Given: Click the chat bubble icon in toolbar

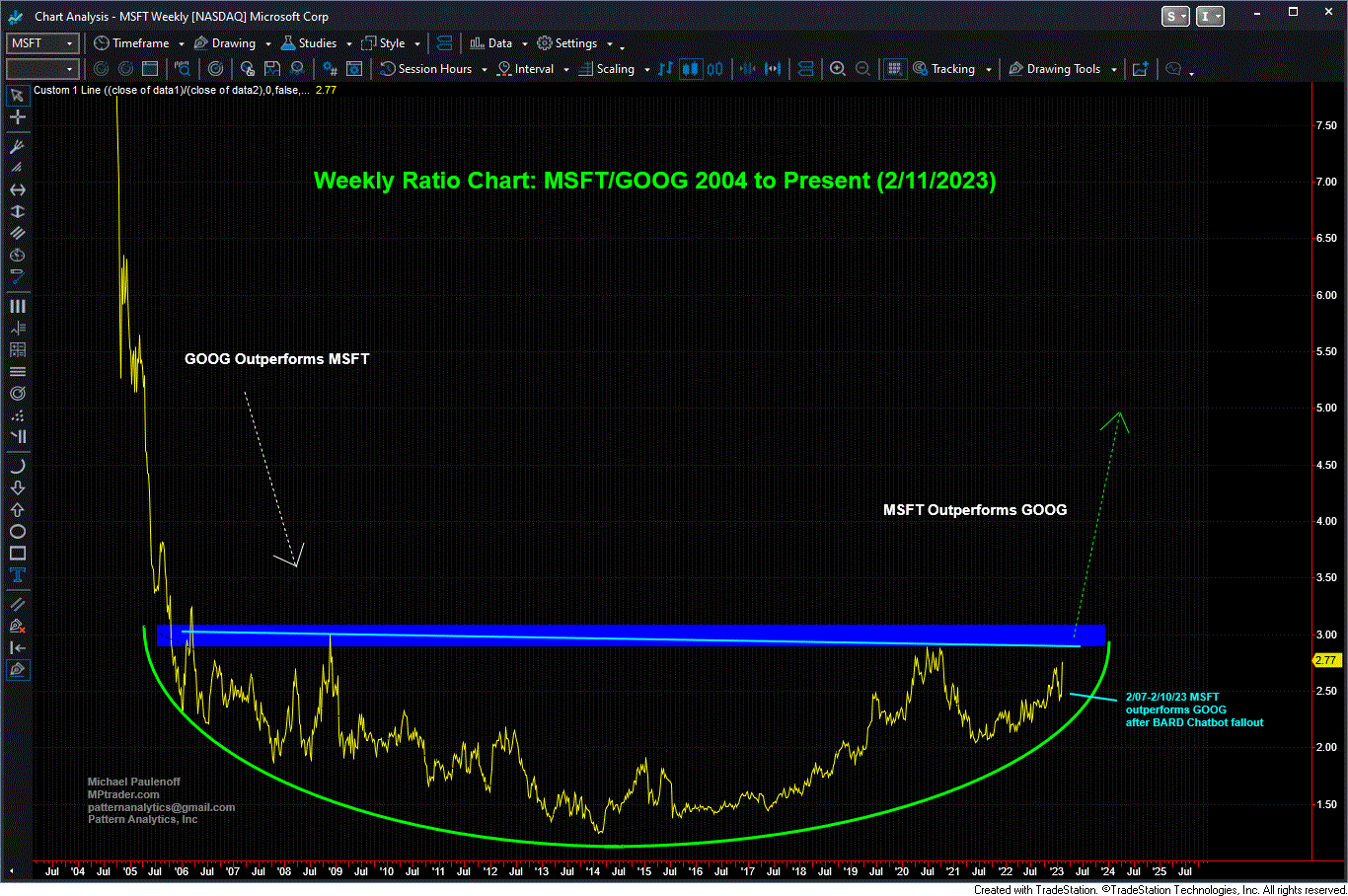Looking at the screenshot, I should pyautogui.click(x=1173, y=69).
